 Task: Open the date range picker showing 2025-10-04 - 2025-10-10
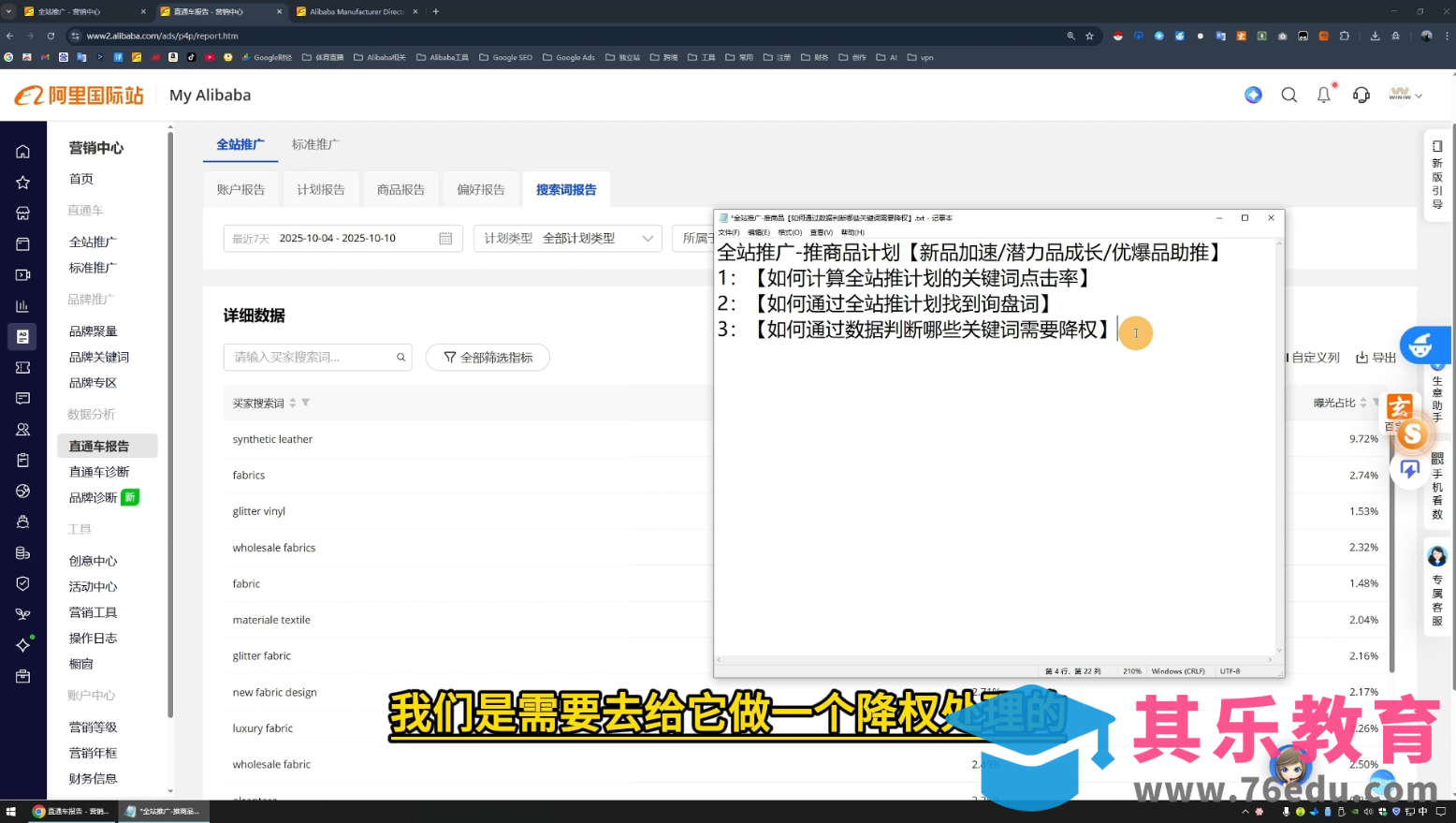[x=342, y=238]
